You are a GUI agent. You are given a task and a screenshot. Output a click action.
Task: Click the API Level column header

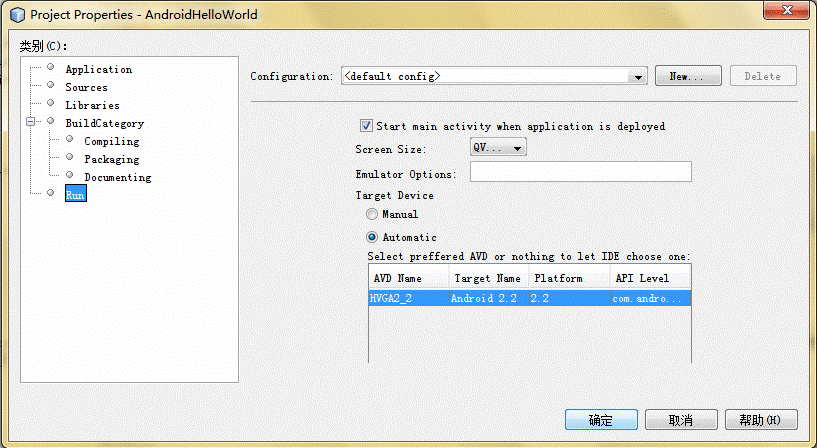[x=650, y=278]
